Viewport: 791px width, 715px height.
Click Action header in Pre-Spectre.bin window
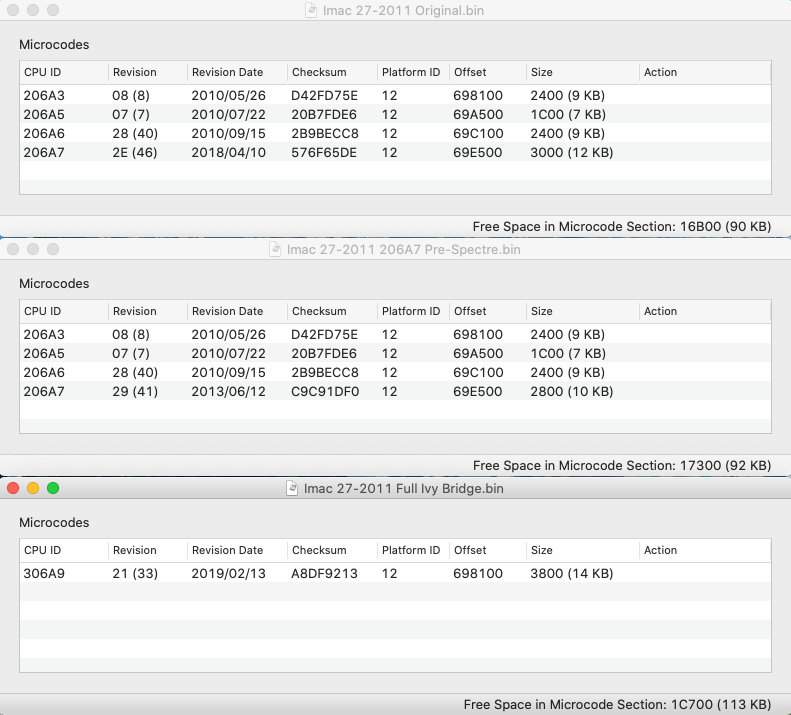[x=705, y=311]
